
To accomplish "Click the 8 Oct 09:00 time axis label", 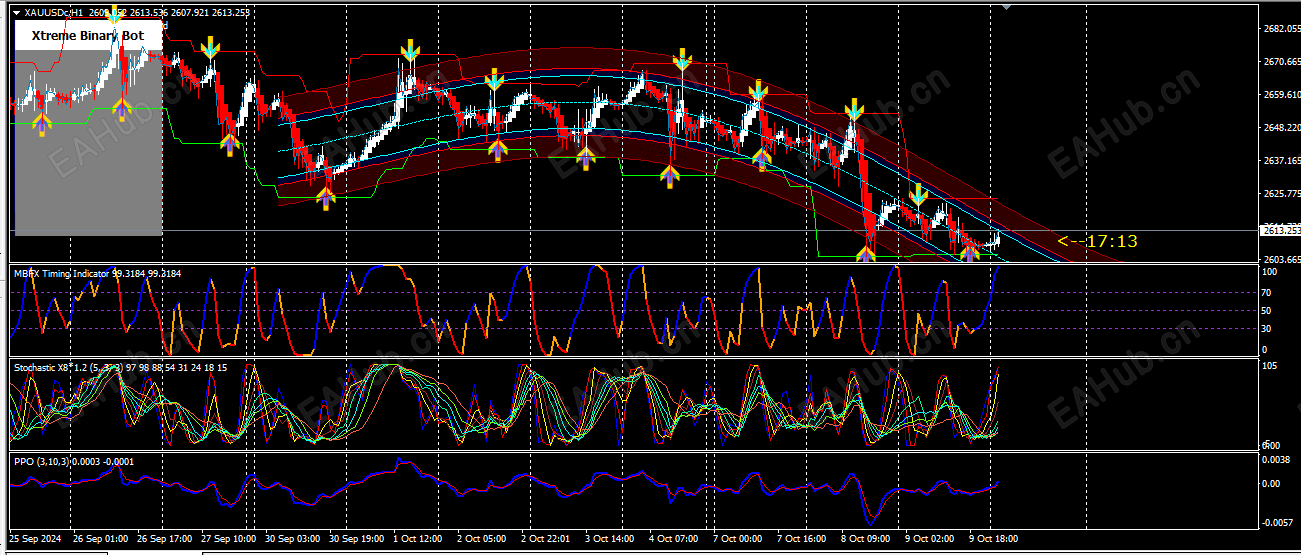I will point(865,538).
